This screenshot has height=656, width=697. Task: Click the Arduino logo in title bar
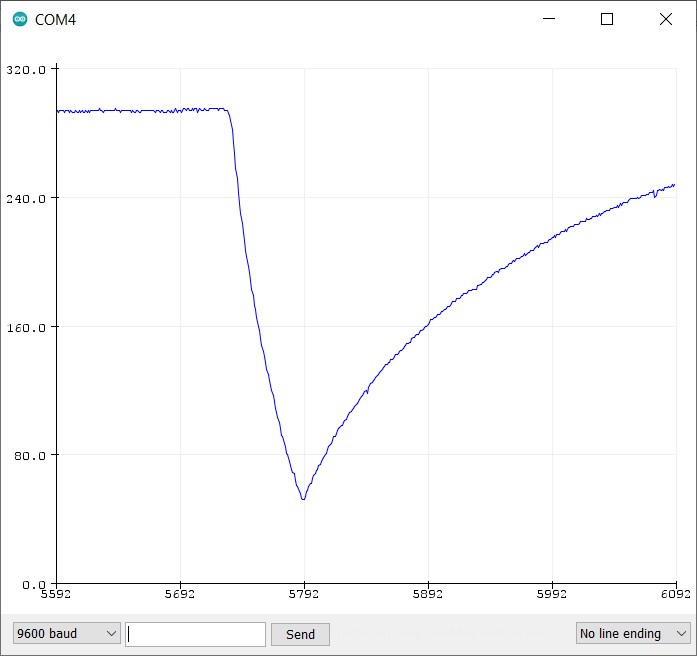(20, 19)
